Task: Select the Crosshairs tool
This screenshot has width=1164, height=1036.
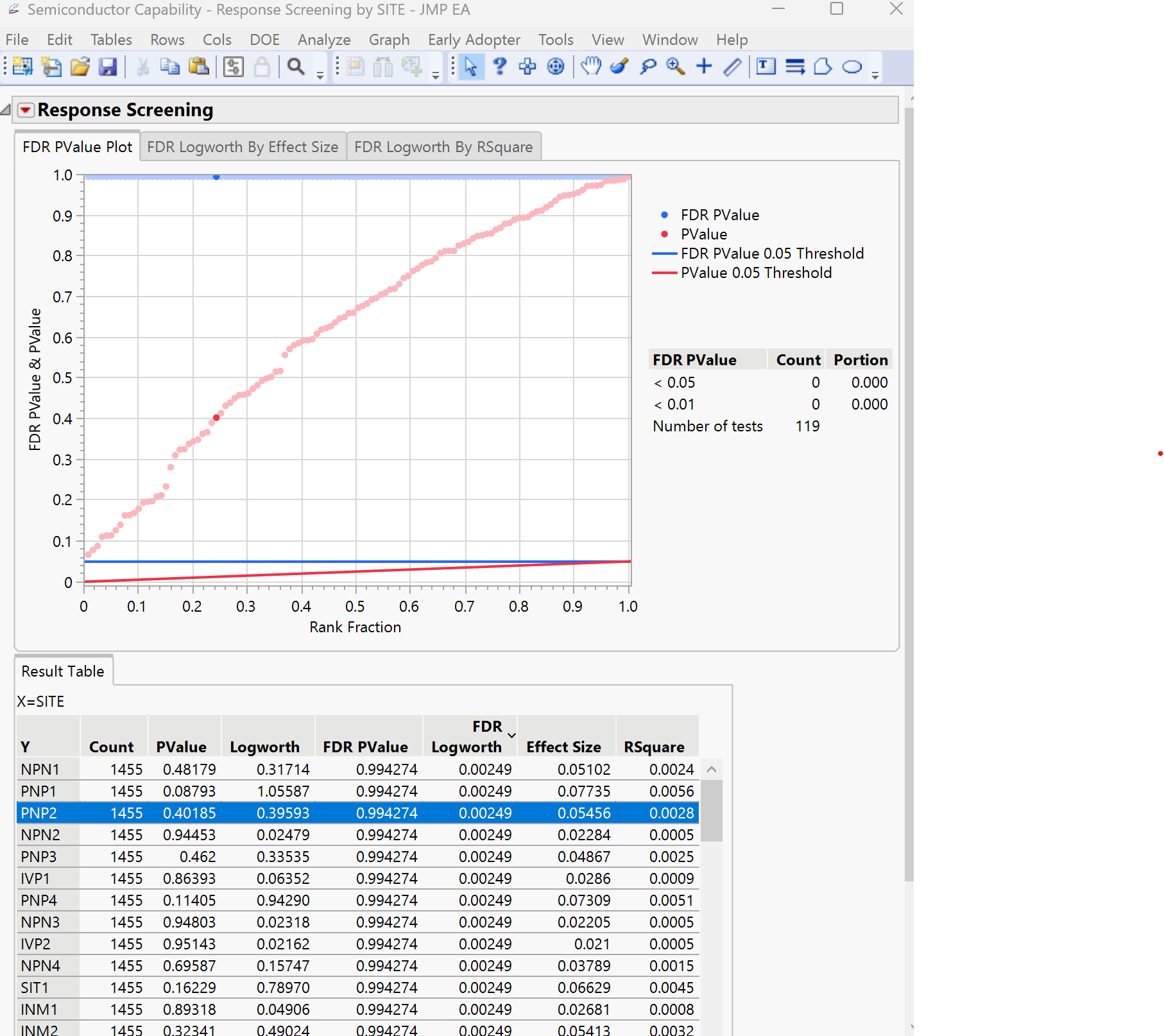Action: (x=704, y=67)
